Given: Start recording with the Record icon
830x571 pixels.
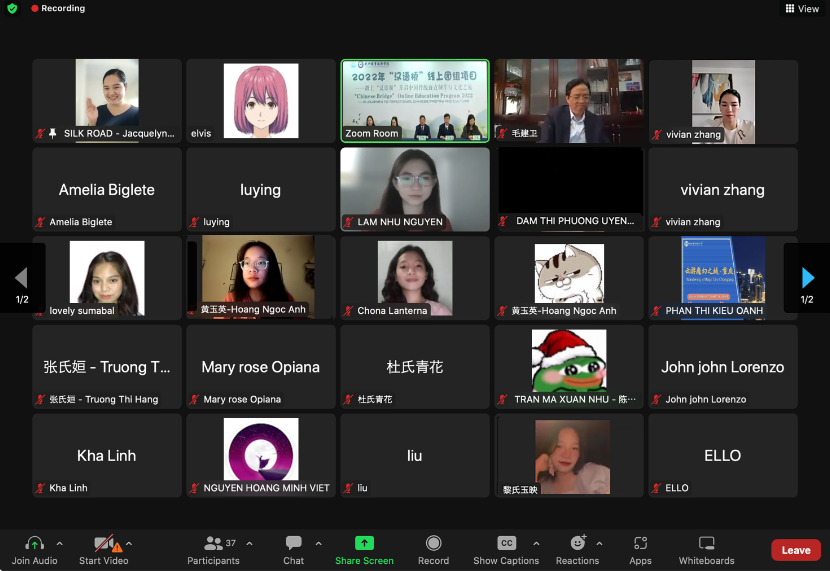Looking at the screenshot, I should tap(433, 544).
